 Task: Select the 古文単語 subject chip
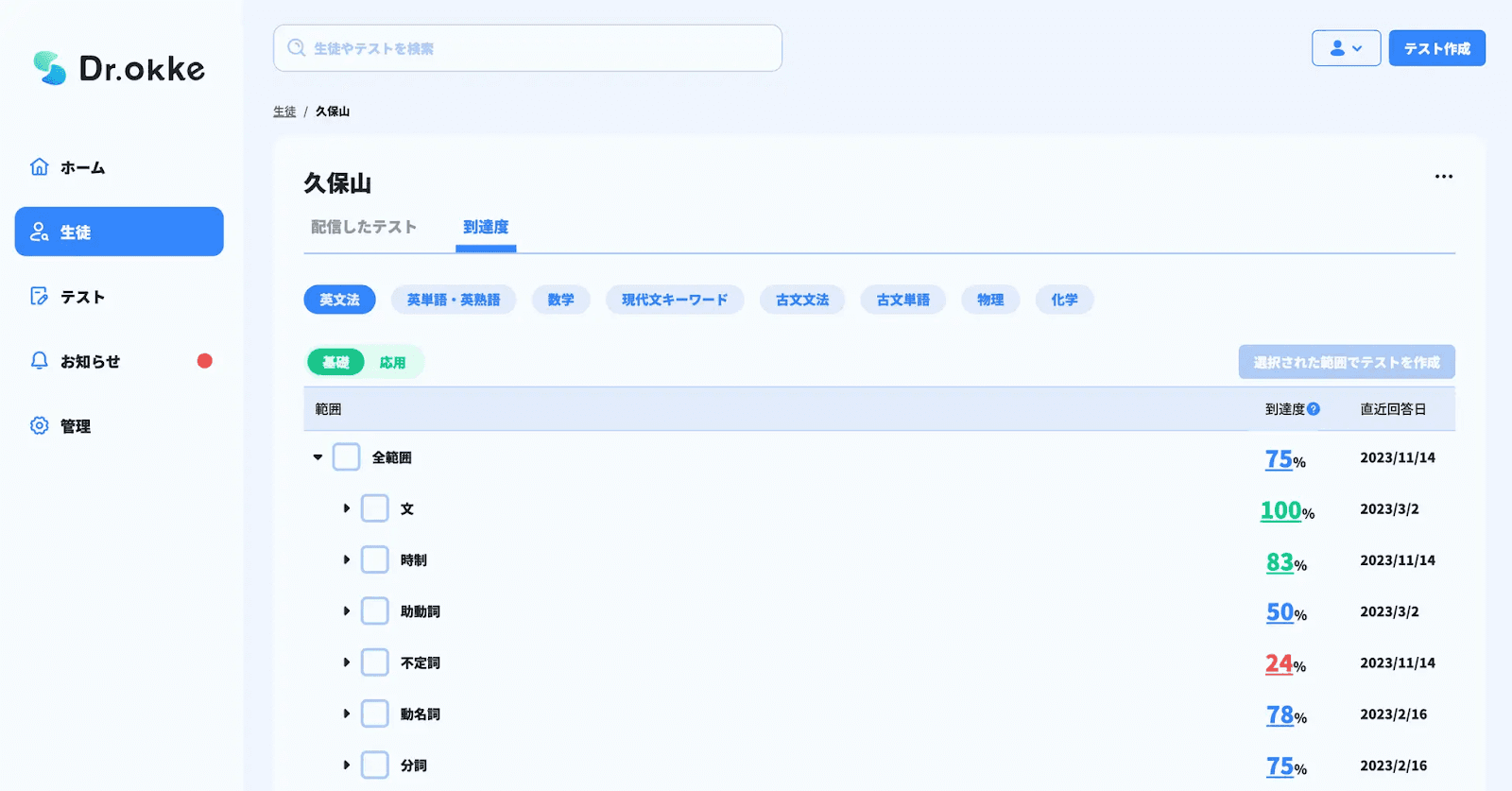point(902,300)
